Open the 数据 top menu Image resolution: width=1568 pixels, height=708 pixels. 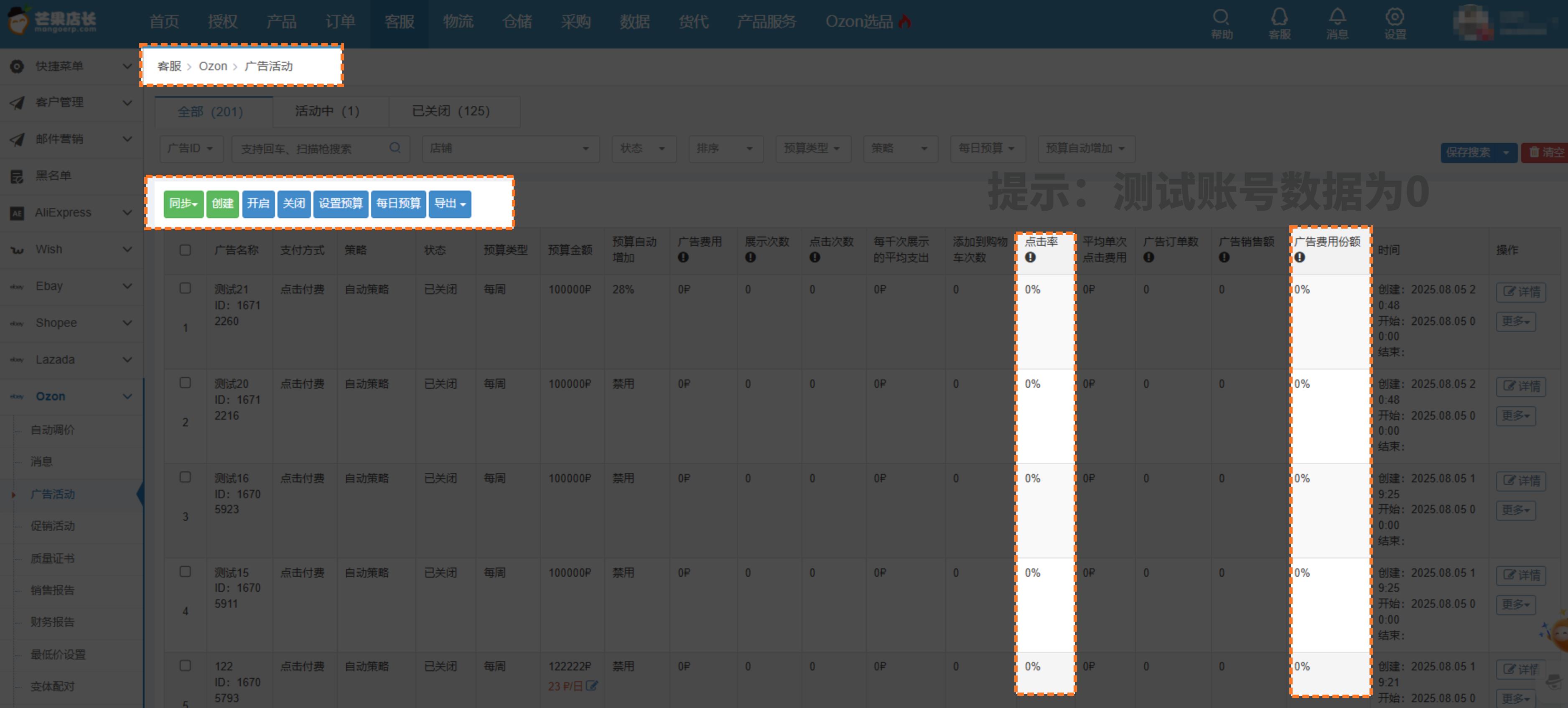tap(635, 22)
